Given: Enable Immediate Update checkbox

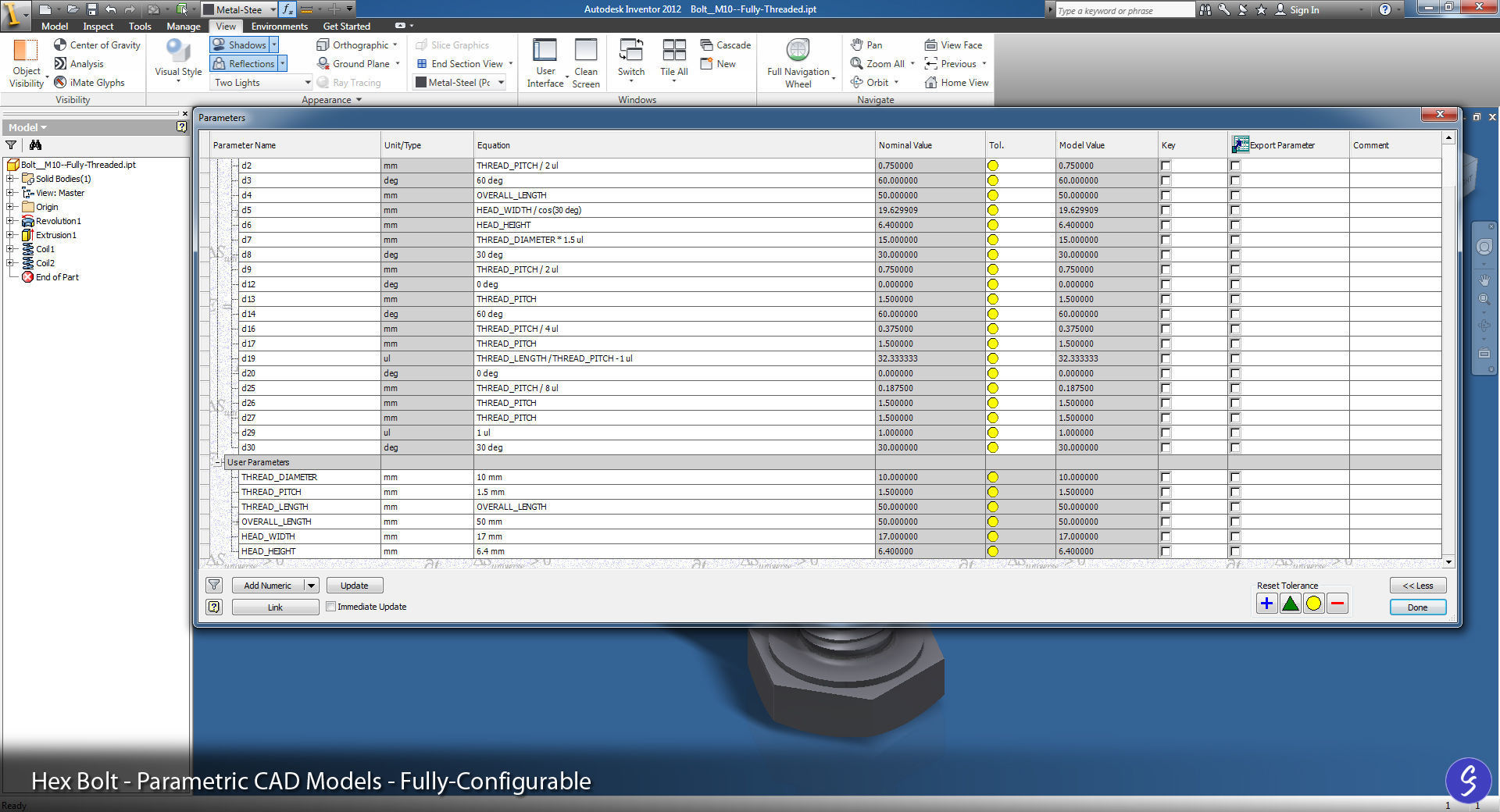Looking at the screenshot, I should pos(331,607).
